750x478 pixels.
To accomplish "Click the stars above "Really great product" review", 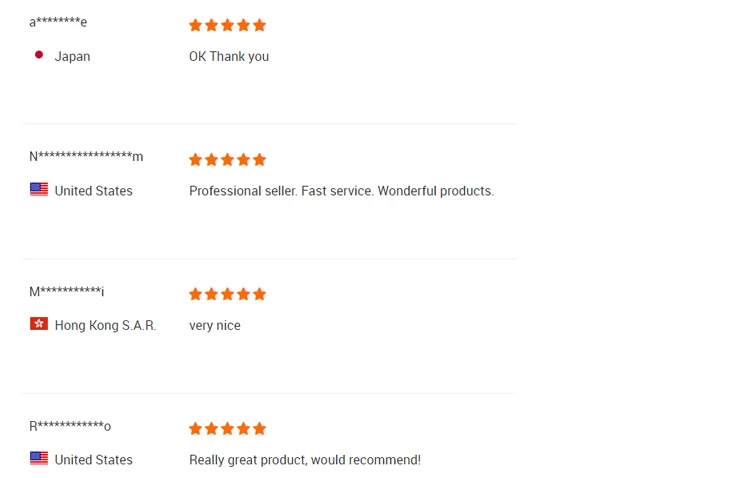I will coord(227,429).
